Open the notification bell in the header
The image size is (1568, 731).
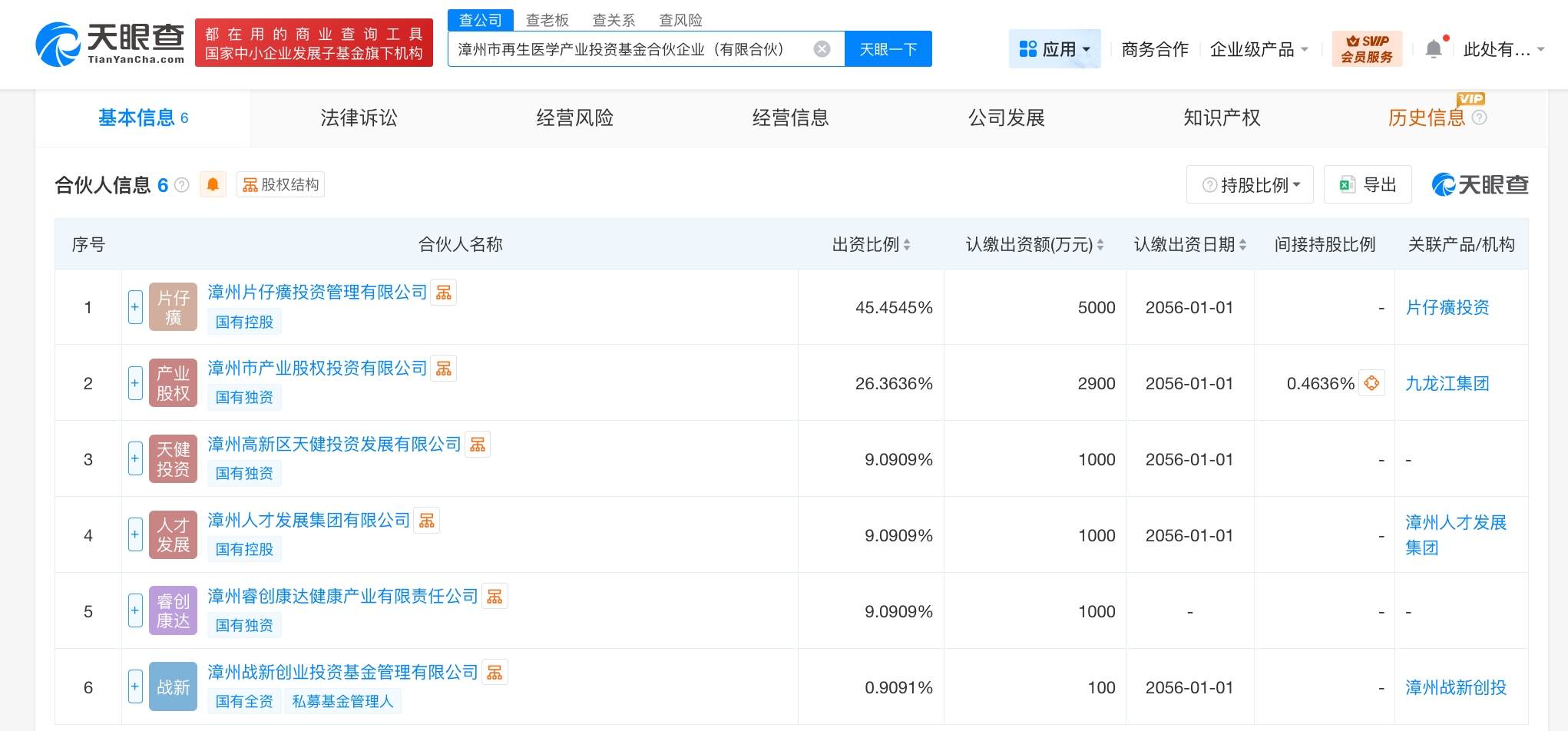pyautogui.click(x=1433, y=49)
